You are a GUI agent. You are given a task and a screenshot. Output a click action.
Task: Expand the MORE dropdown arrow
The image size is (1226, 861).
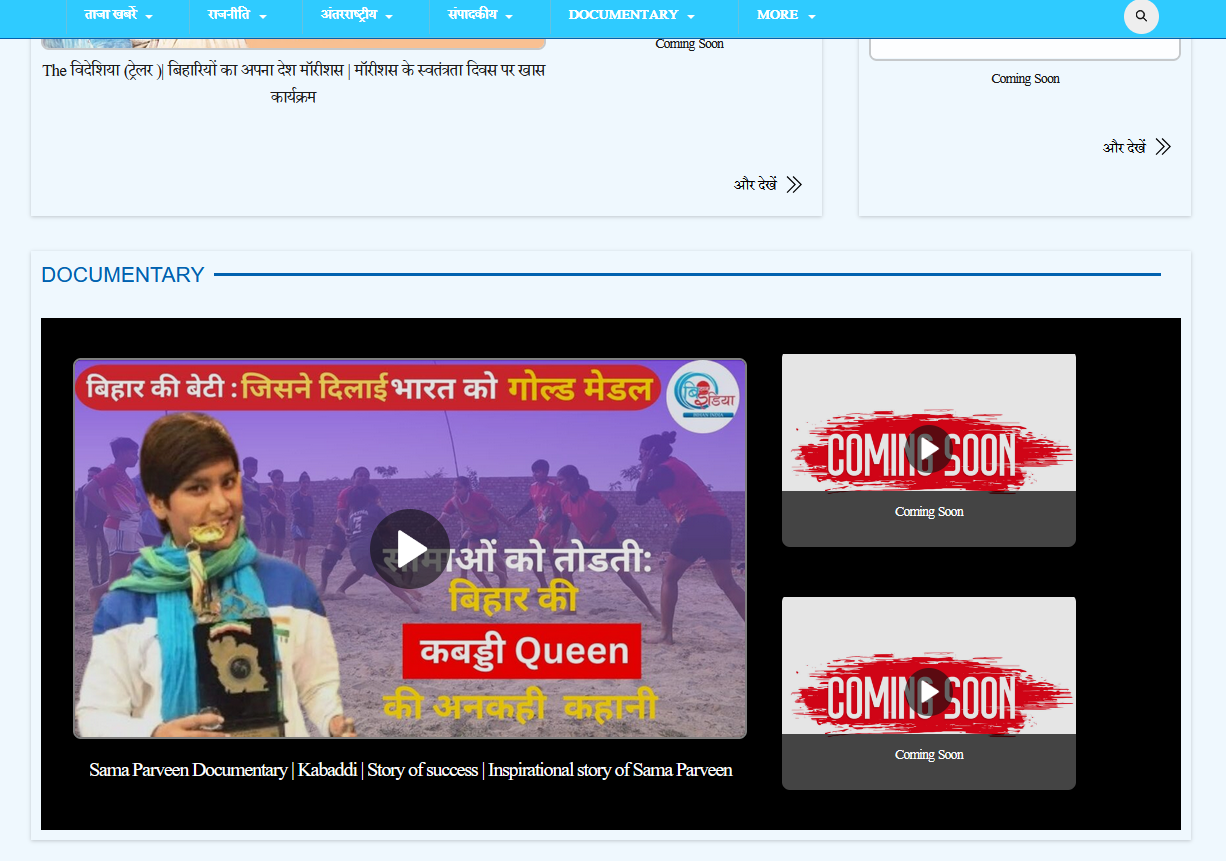[811, 17]
